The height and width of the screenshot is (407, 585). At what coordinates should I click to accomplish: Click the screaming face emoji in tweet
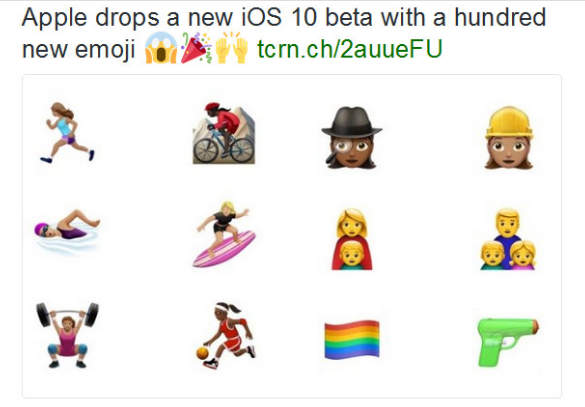(161, 48)
